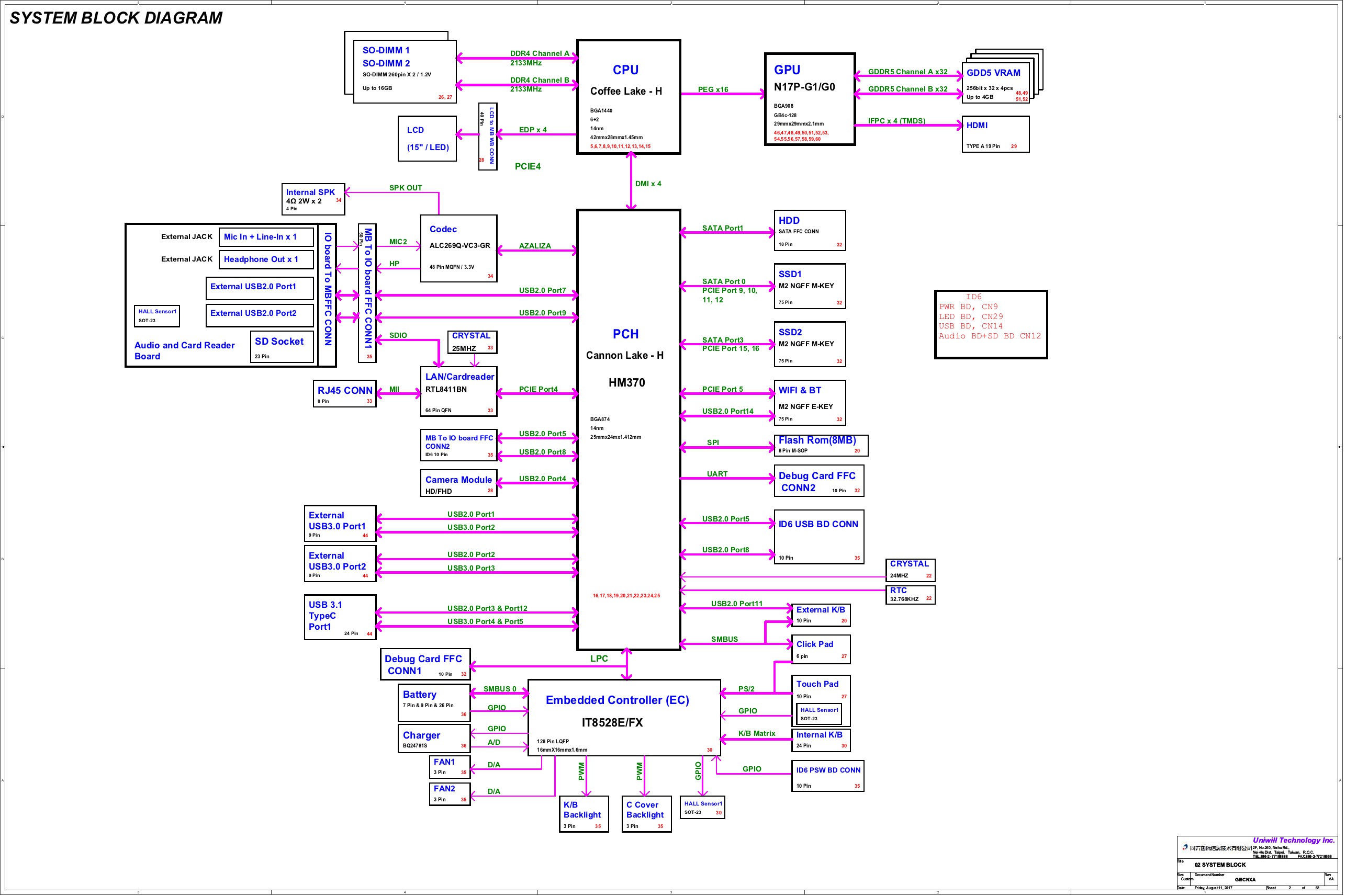The height and width of the screenshot is (896, 1346).
Task: Click the SO-DIMM 2 label
Action: point(386,63)
